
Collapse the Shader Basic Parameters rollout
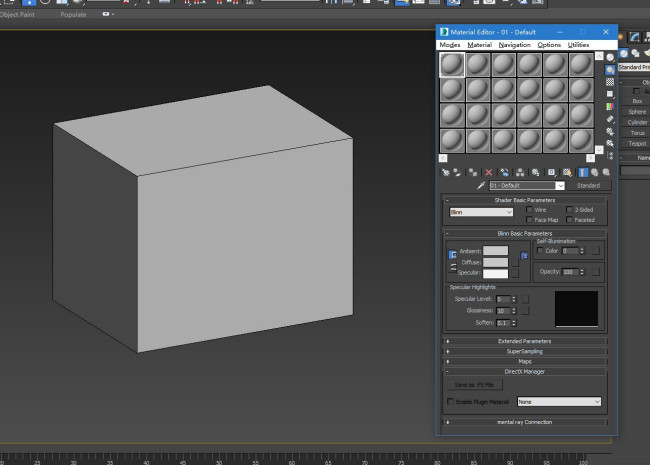[524, 200]
